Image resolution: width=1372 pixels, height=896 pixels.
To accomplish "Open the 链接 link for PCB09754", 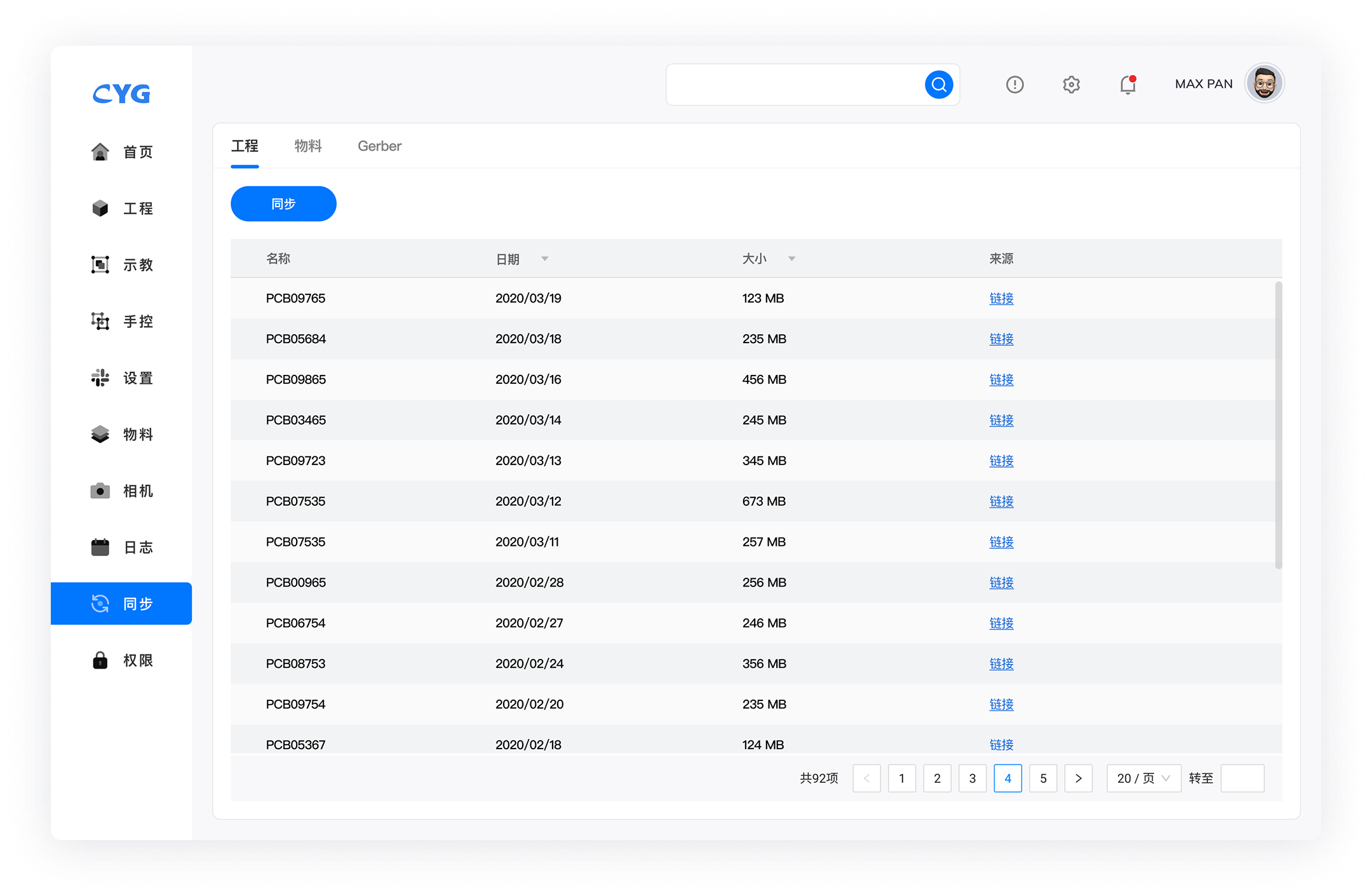I will [1001, 705].
